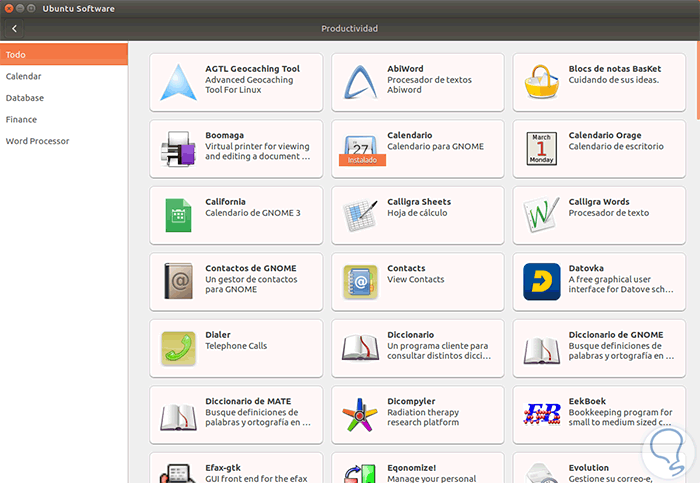700x483 pixels.
Task: Click the 'Productividad' header title
Action: click(350, 29)
